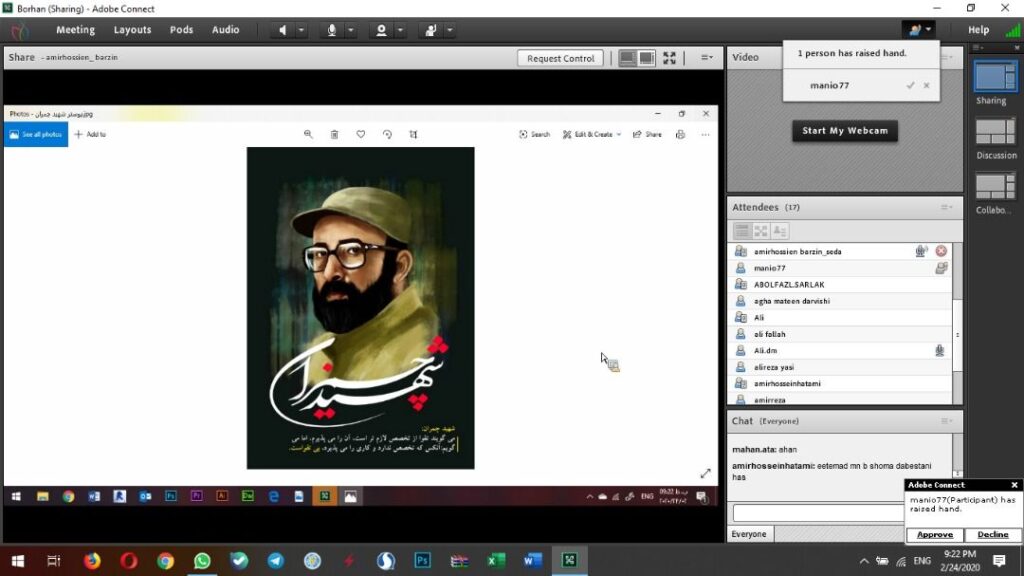Toggle the microphone icon in top toolbar
This screenshot has width=1024, height=576.
pyautogui.click(x=332, y=30)
